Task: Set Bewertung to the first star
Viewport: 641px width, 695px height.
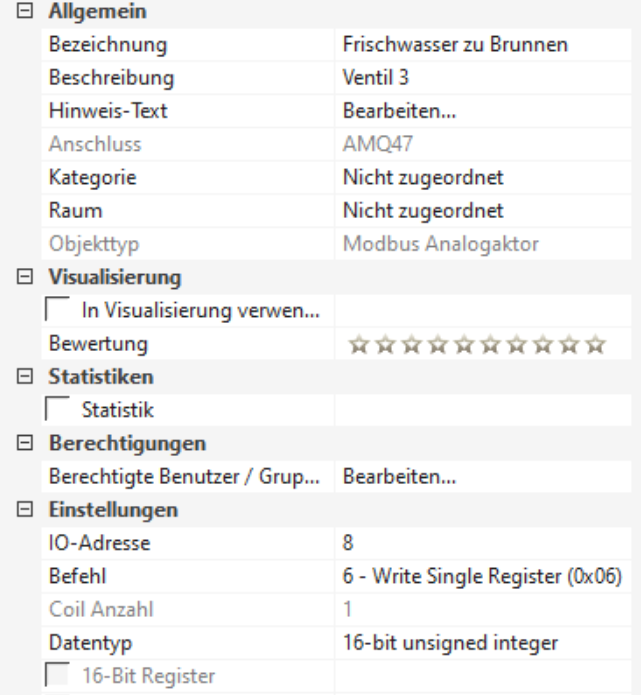Action: tap(357, 345)
